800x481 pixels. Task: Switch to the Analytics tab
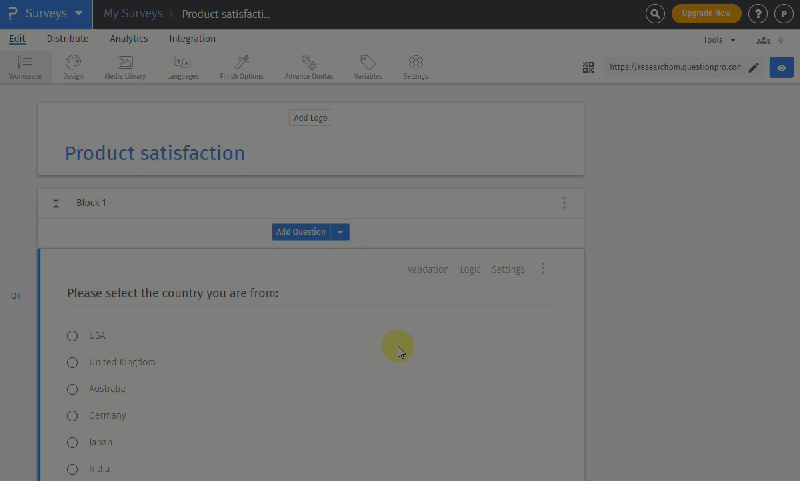(129, 39)
